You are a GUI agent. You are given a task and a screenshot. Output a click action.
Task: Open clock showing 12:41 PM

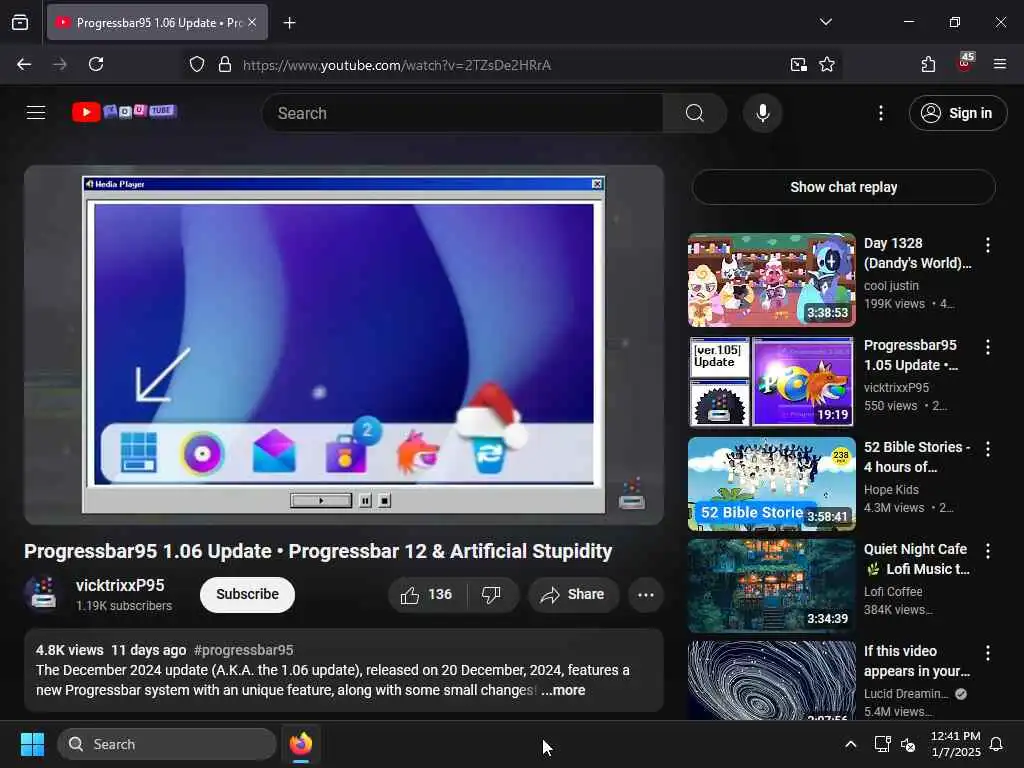click(x=955, y=744)
